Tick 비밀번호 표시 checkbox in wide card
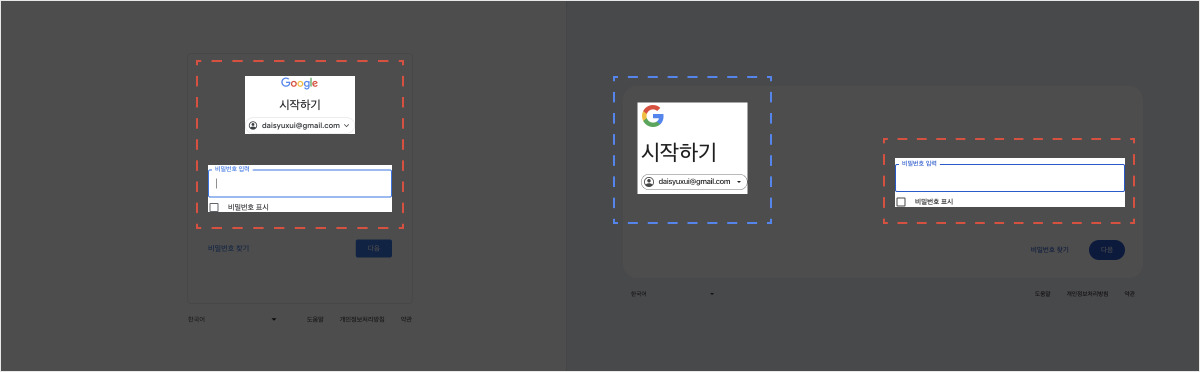1200x372 pixels. [x=901, y=202]
